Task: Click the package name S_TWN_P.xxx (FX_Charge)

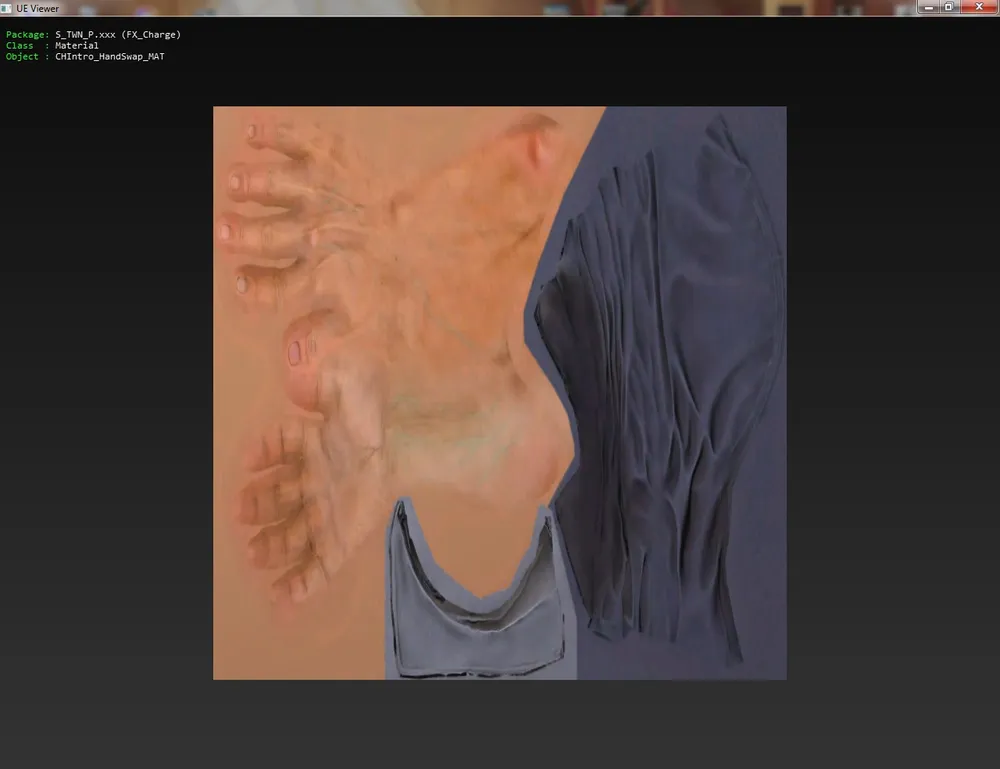Action: pyautogui.click(x=118, y=34)
